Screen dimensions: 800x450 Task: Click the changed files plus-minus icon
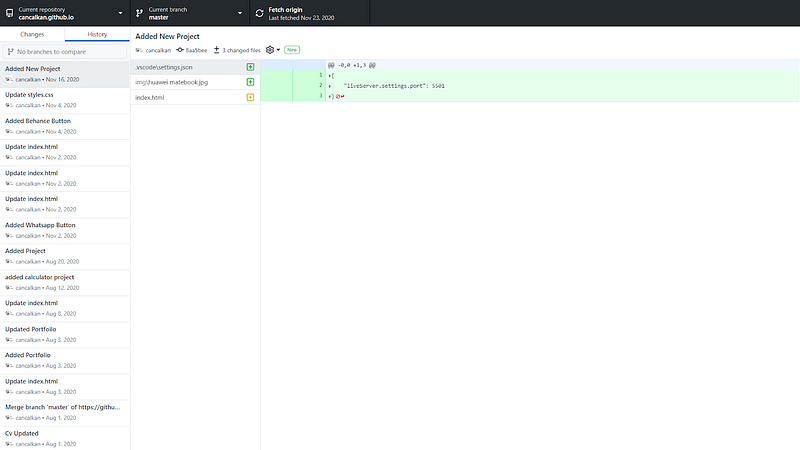point(216,50)
